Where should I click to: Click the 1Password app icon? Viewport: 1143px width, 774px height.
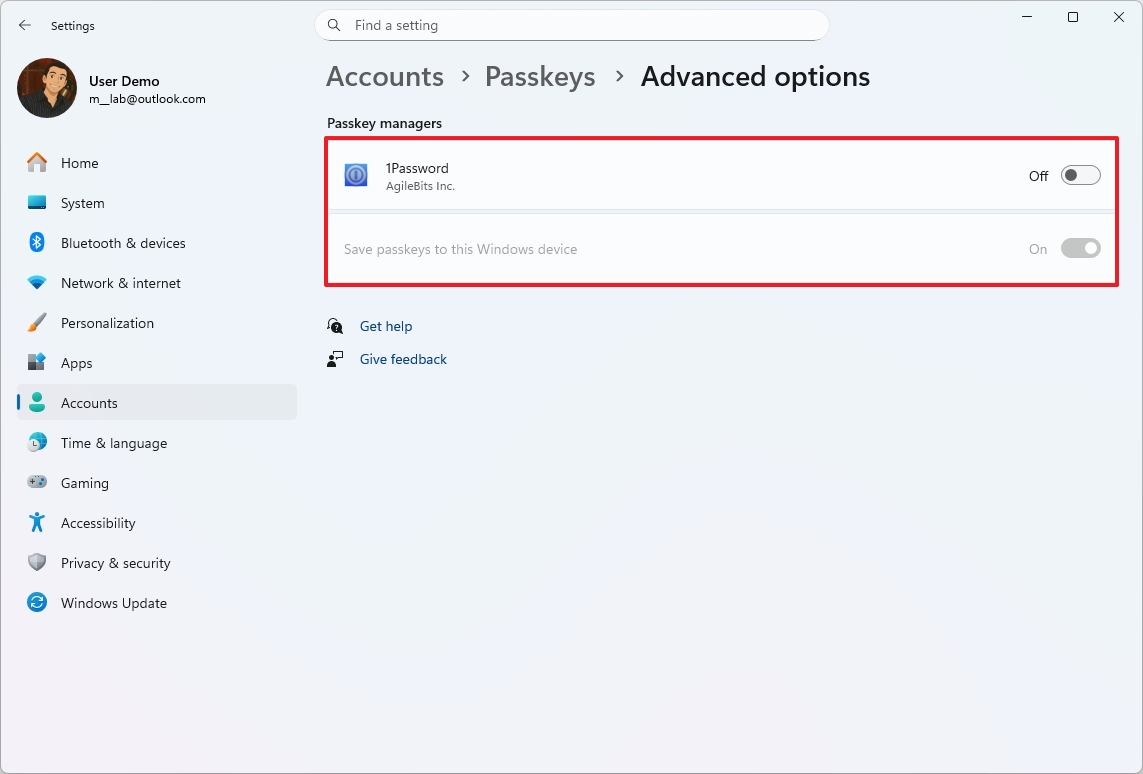(x=355, y=174)
